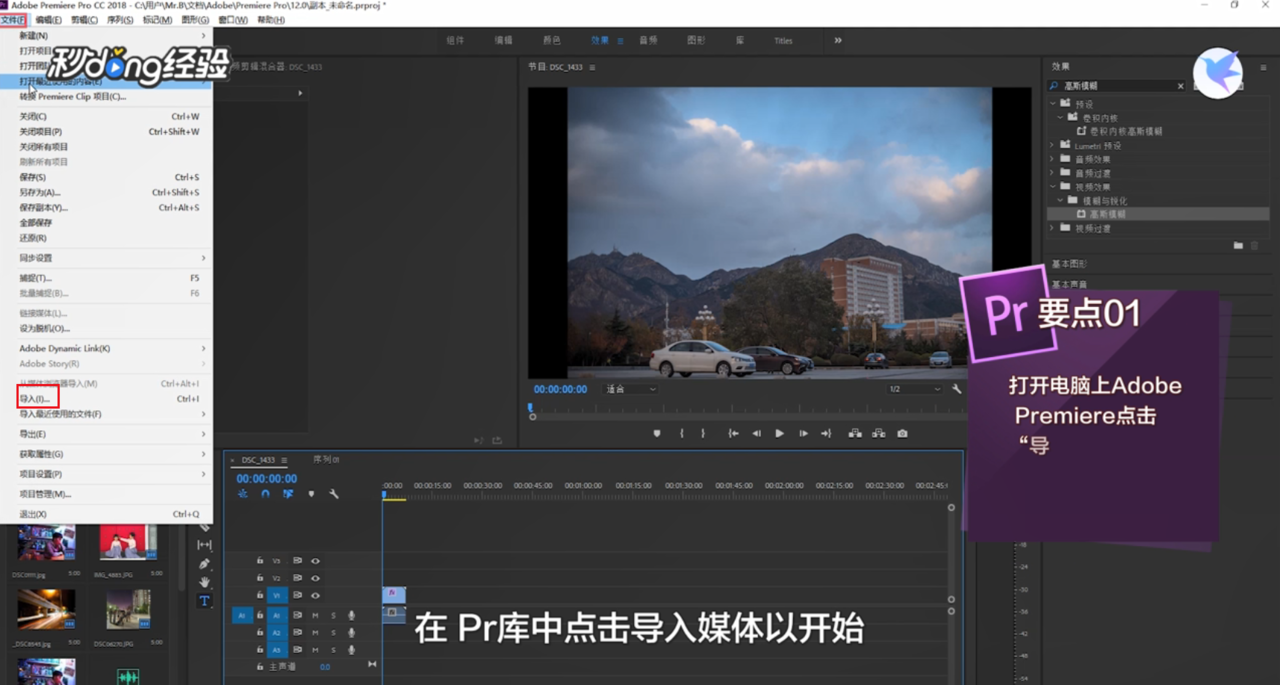Select the Type tool
The width and height of the screenshot is (1280, 685).
point(204,601)
